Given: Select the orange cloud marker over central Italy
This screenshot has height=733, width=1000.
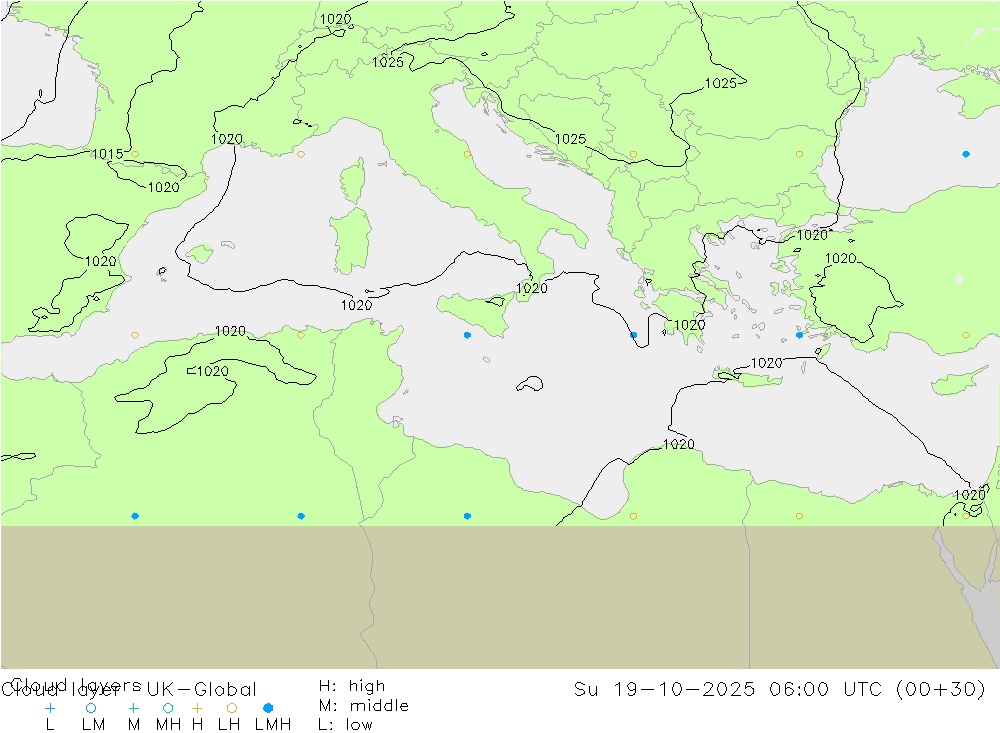Looking at the screenshot, I should tap(467, 154).
